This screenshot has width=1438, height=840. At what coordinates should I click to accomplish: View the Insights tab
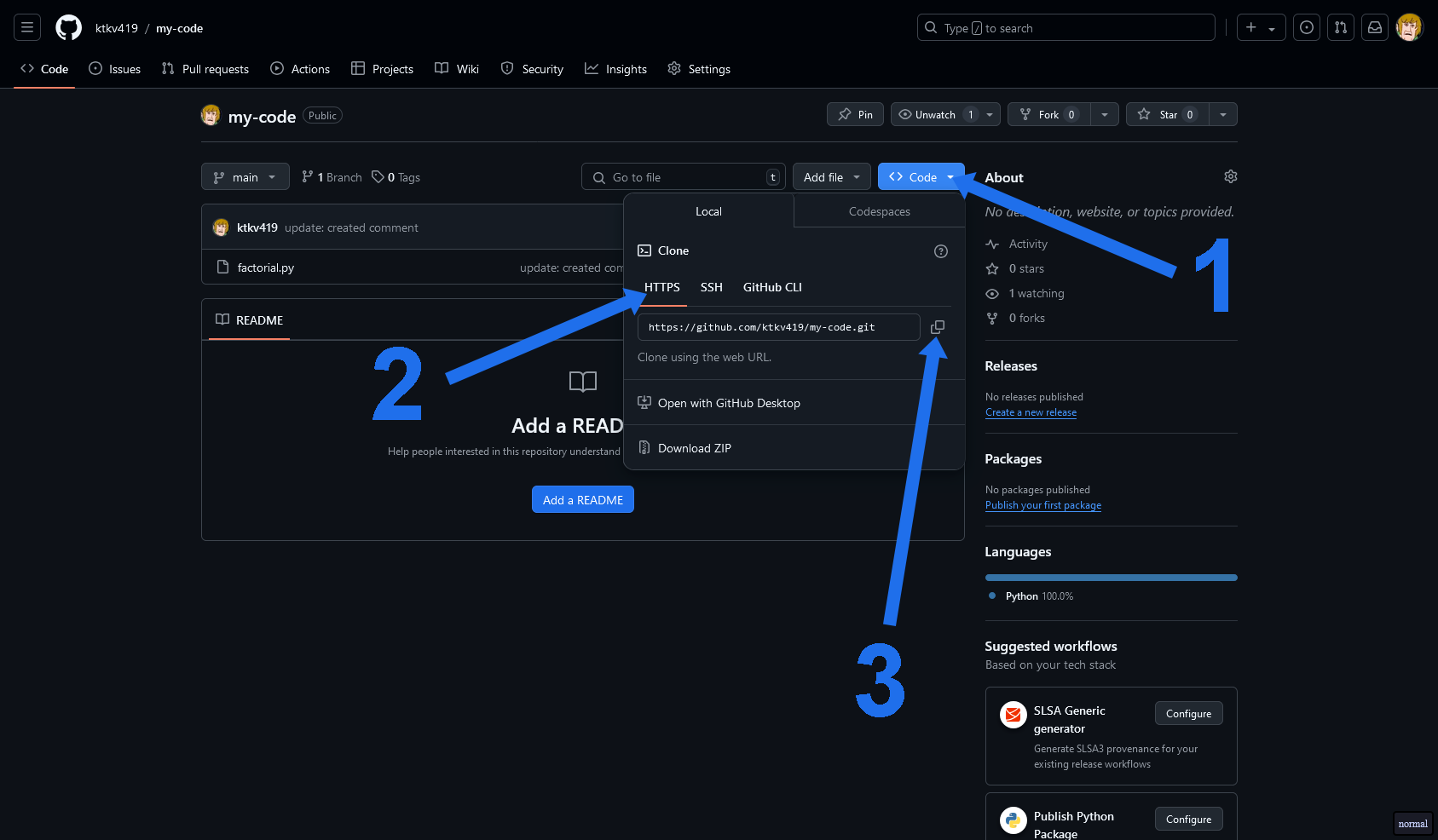(616, 69)
